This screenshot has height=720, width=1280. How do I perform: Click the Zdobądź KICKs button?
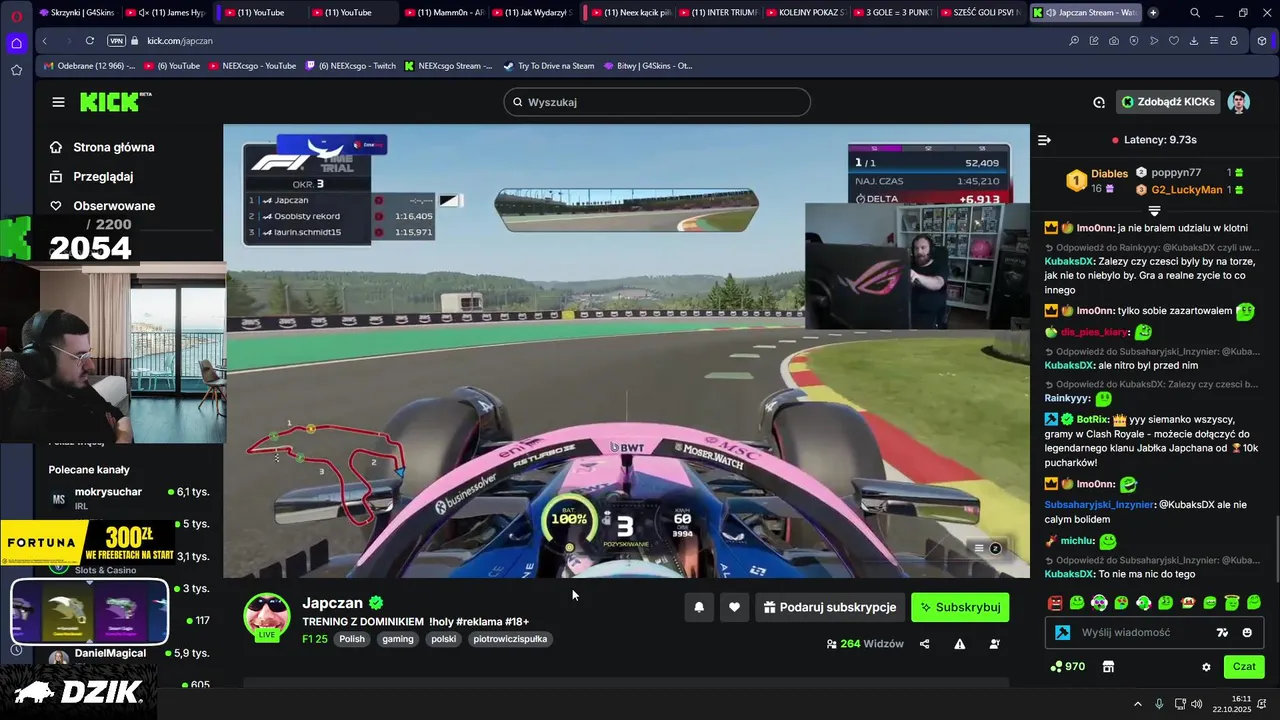pos(1168,102)
